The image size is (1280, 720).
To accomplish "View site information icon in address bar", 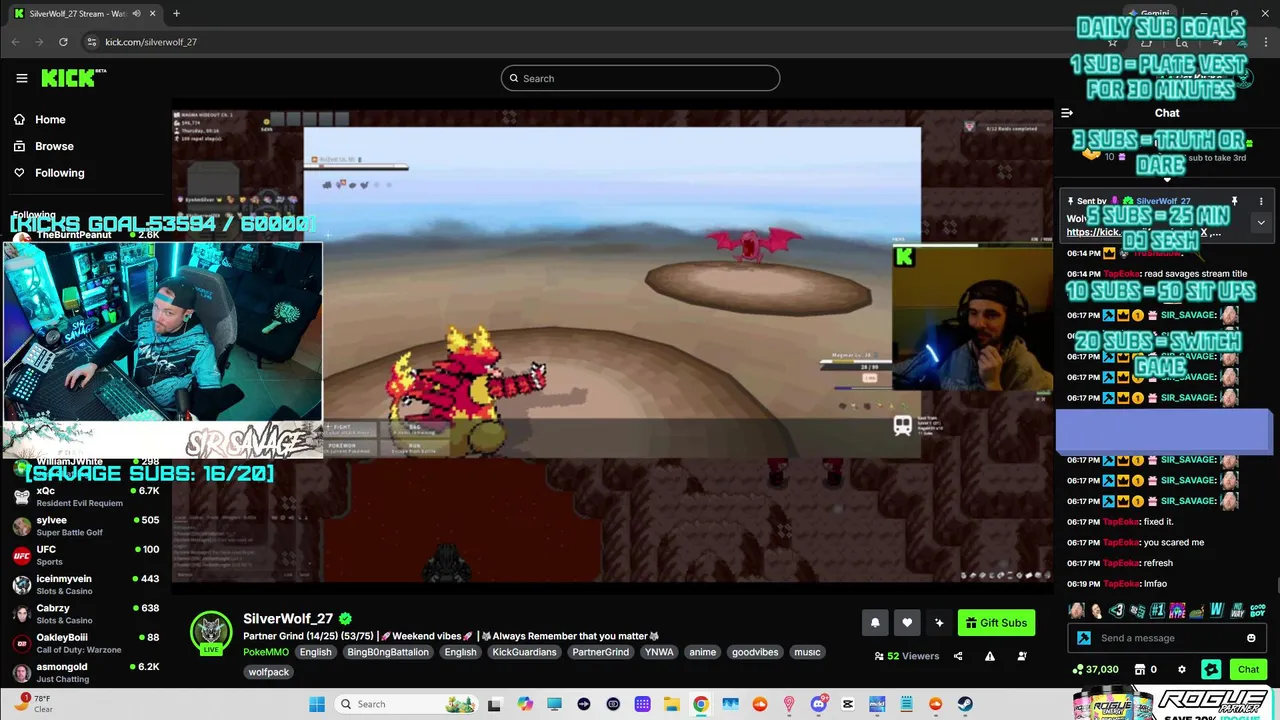I will point(92,42).
